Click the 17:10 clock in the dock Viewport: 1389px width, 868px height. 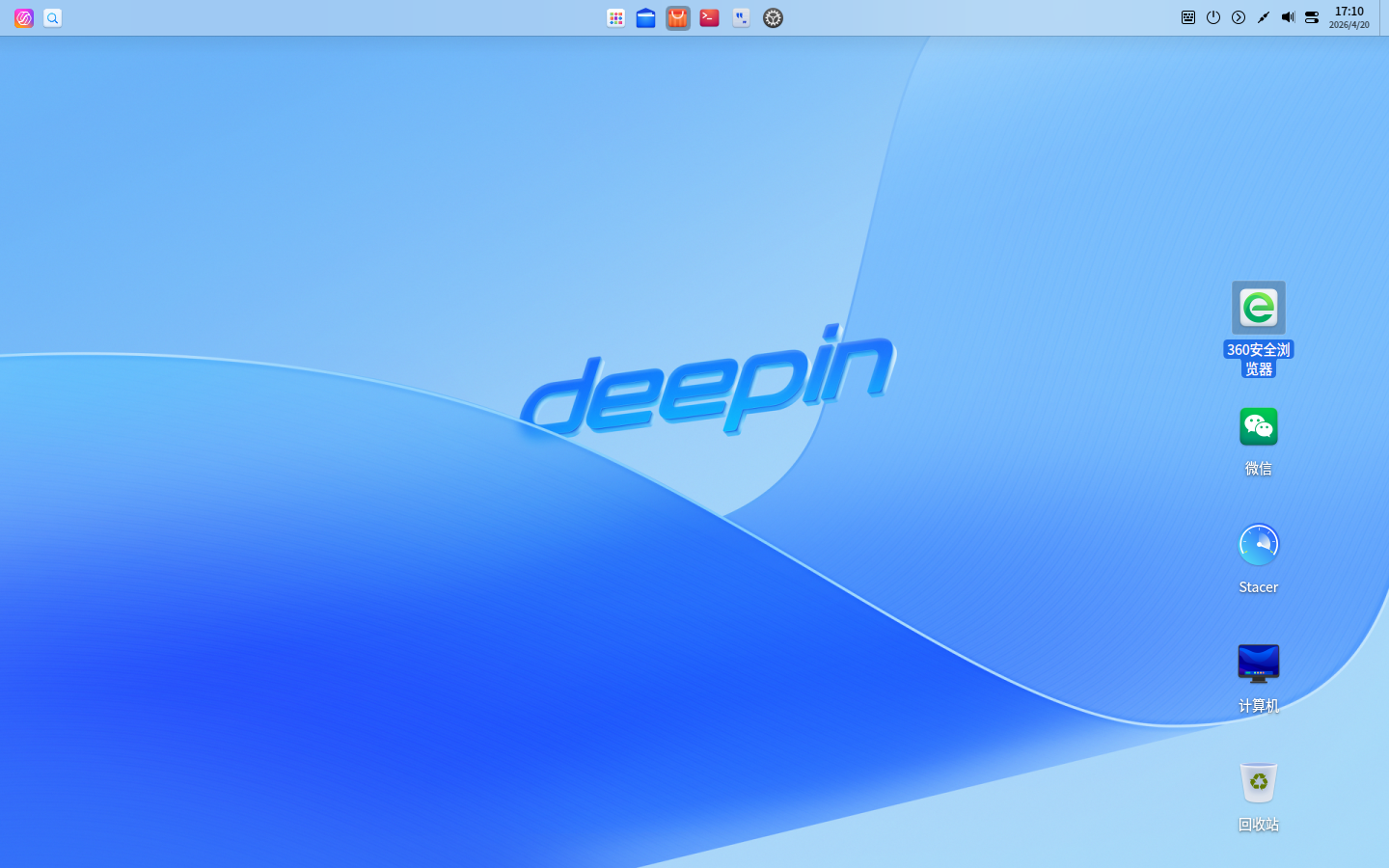1348,17
